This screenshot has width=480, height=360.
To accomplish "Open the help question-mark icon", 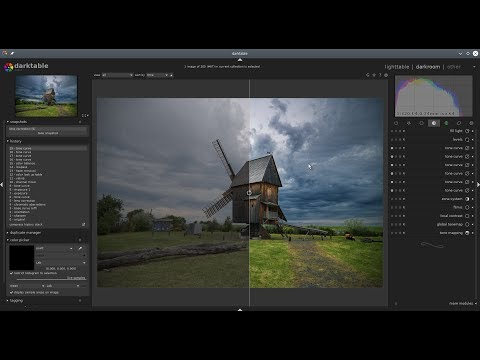I will [x=380, y=75].
